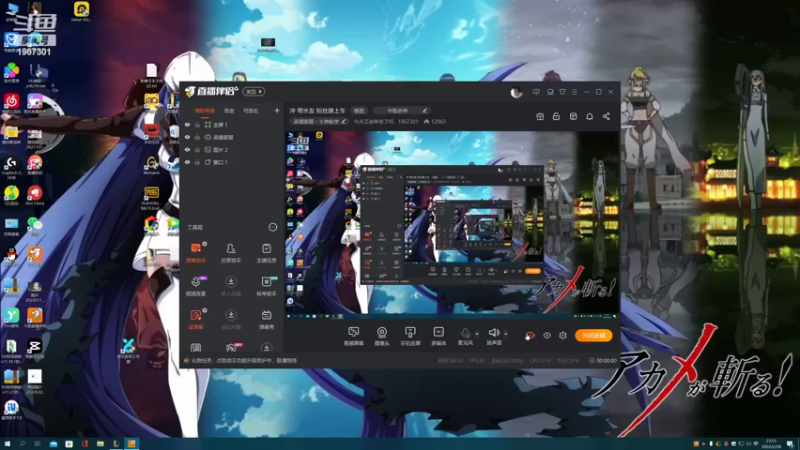800x450 pixels.
Task: Collapse the 工具箱 toolbox section
Action: [273, 227]
